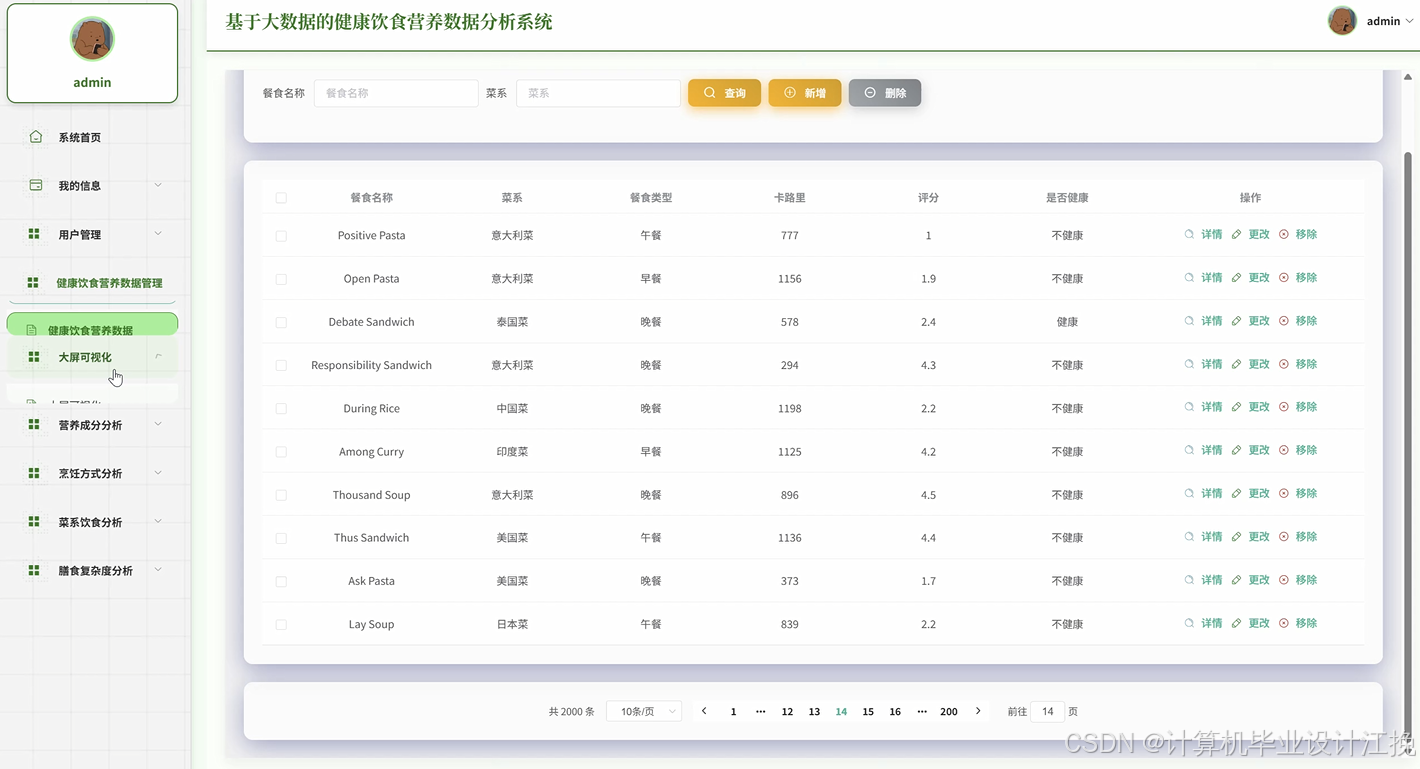
Task: Click the grid icon beside 烹饪方式分析
Action: 34,473
